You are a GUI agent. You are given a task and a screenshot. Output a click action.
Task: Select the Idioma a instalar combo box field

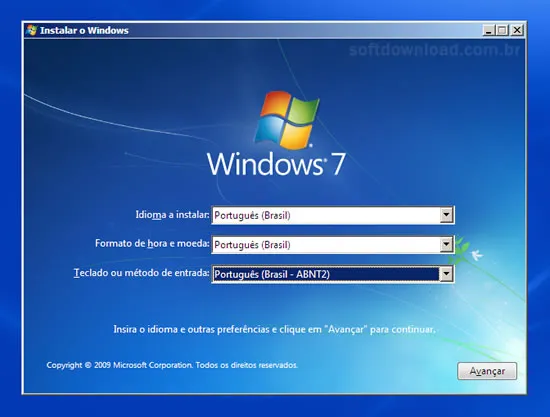coord(333,215)
